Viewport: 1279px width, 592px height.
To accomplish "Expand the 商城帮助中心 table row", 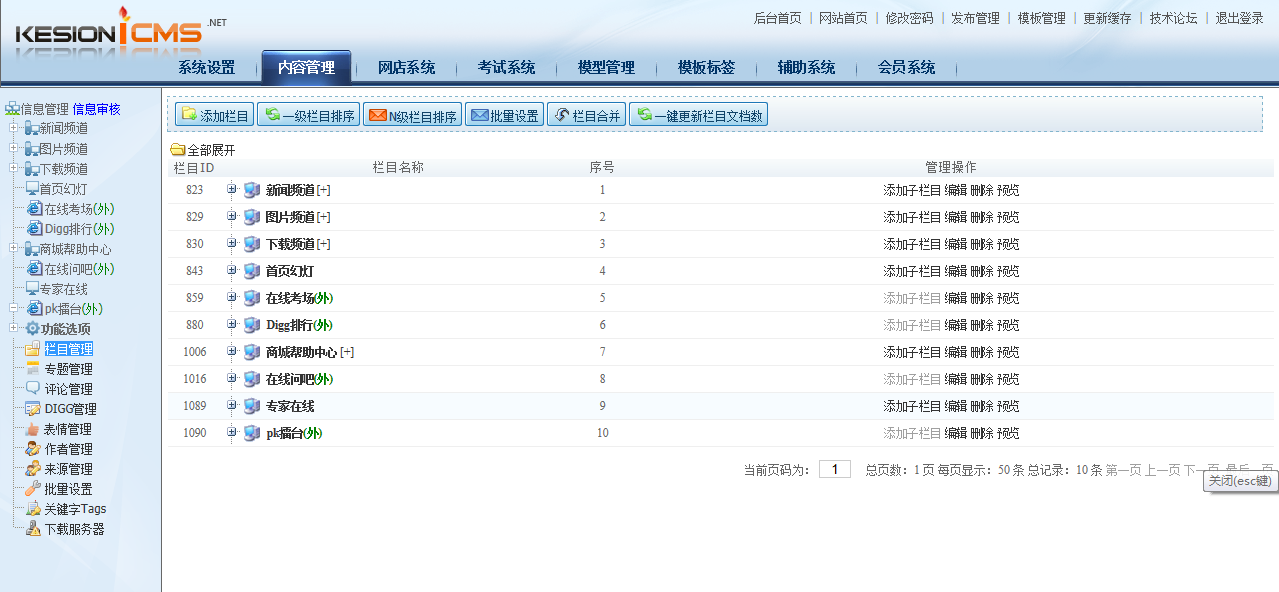I will (x=232, y=352).
